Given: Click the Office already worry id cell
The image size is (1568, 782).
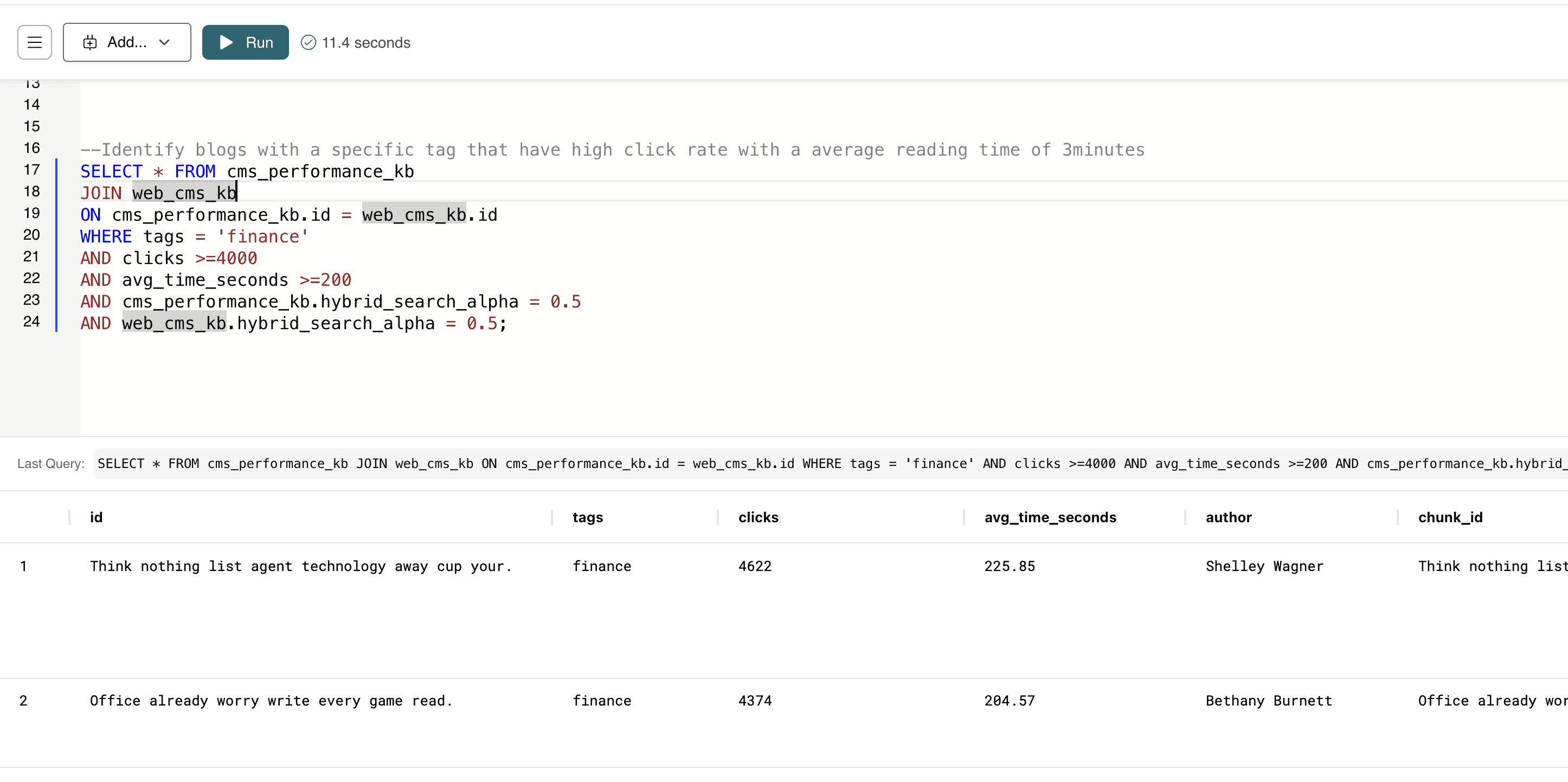Looking at the screenshot, I should [271, 701].
